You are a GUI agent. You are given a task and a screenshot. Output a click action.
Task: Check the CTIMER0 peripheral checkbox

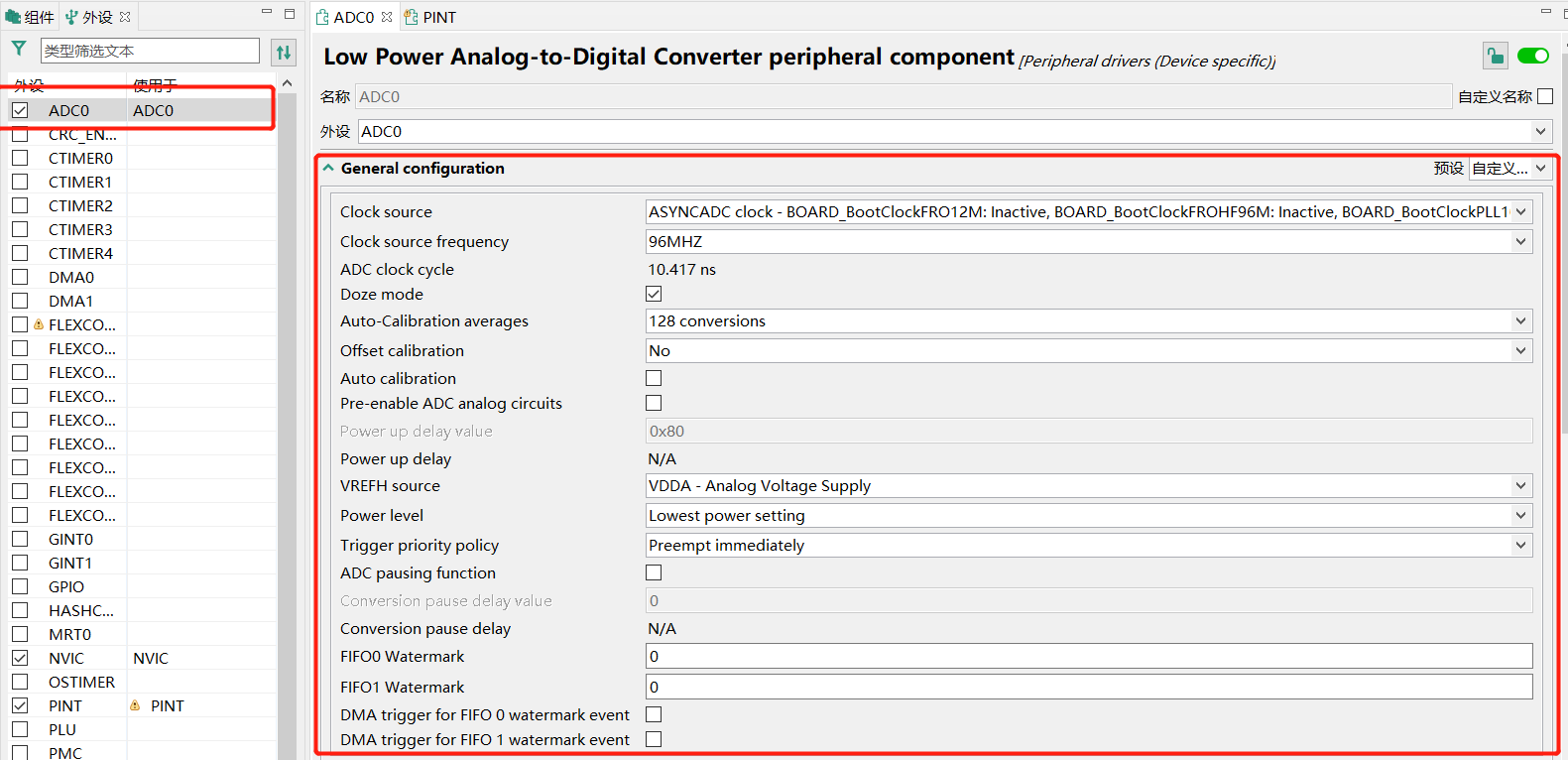(20, 158)
